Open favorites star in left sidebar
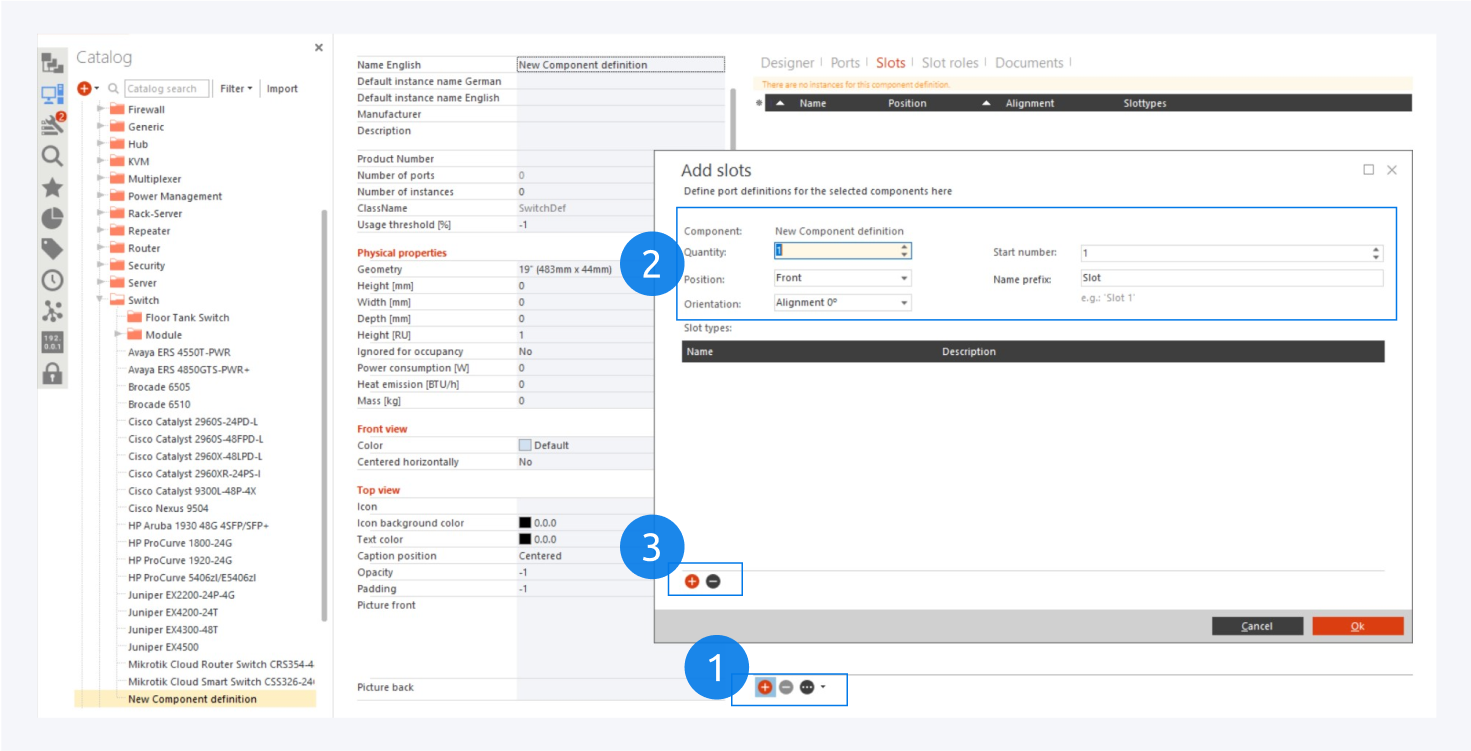 (52, 188)
